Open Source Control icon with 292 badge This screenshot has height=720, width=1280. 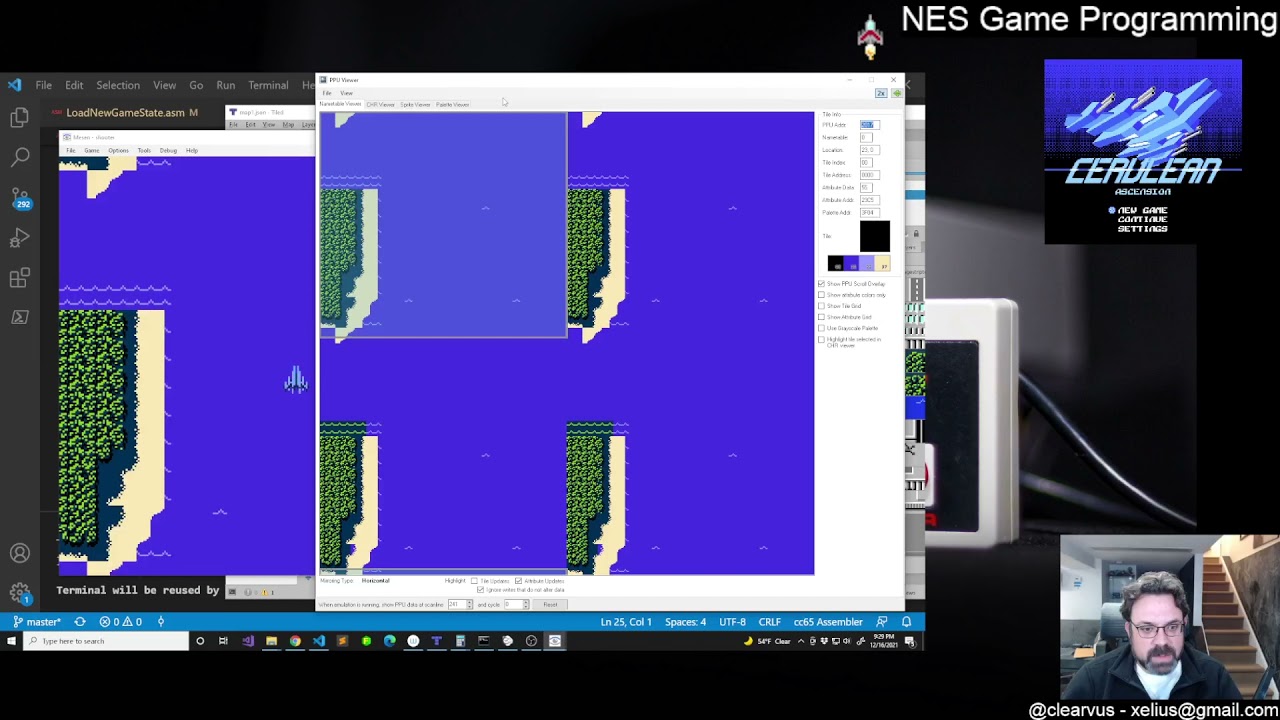pyautogui.click(x=20, y=197)
